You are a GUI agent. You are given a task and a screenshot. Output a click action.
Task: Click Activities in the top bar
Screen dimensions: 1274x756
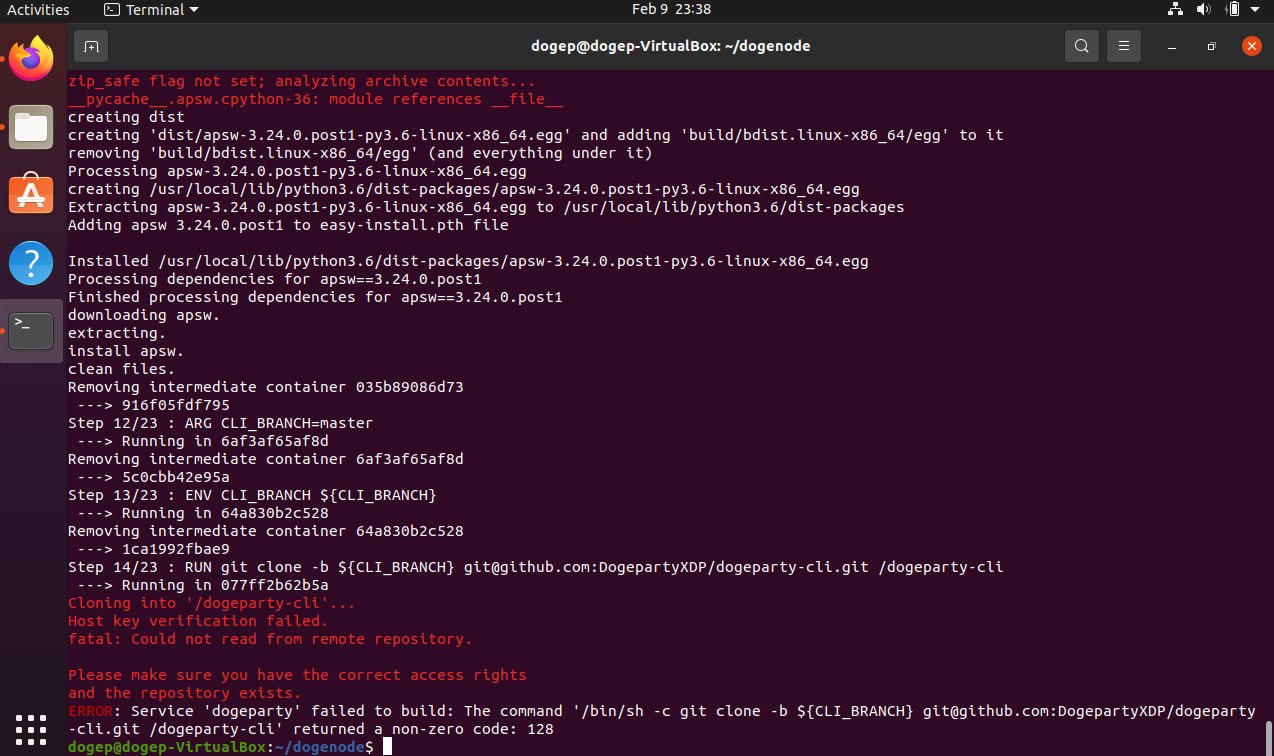coord(38,10)
